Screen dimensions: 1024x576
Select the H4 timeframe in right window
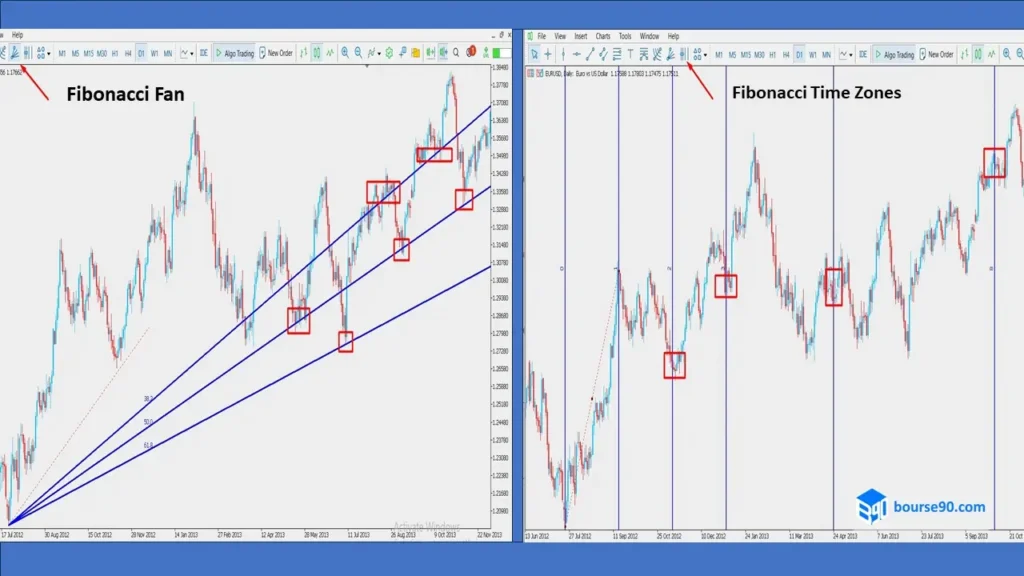(785, 54)
